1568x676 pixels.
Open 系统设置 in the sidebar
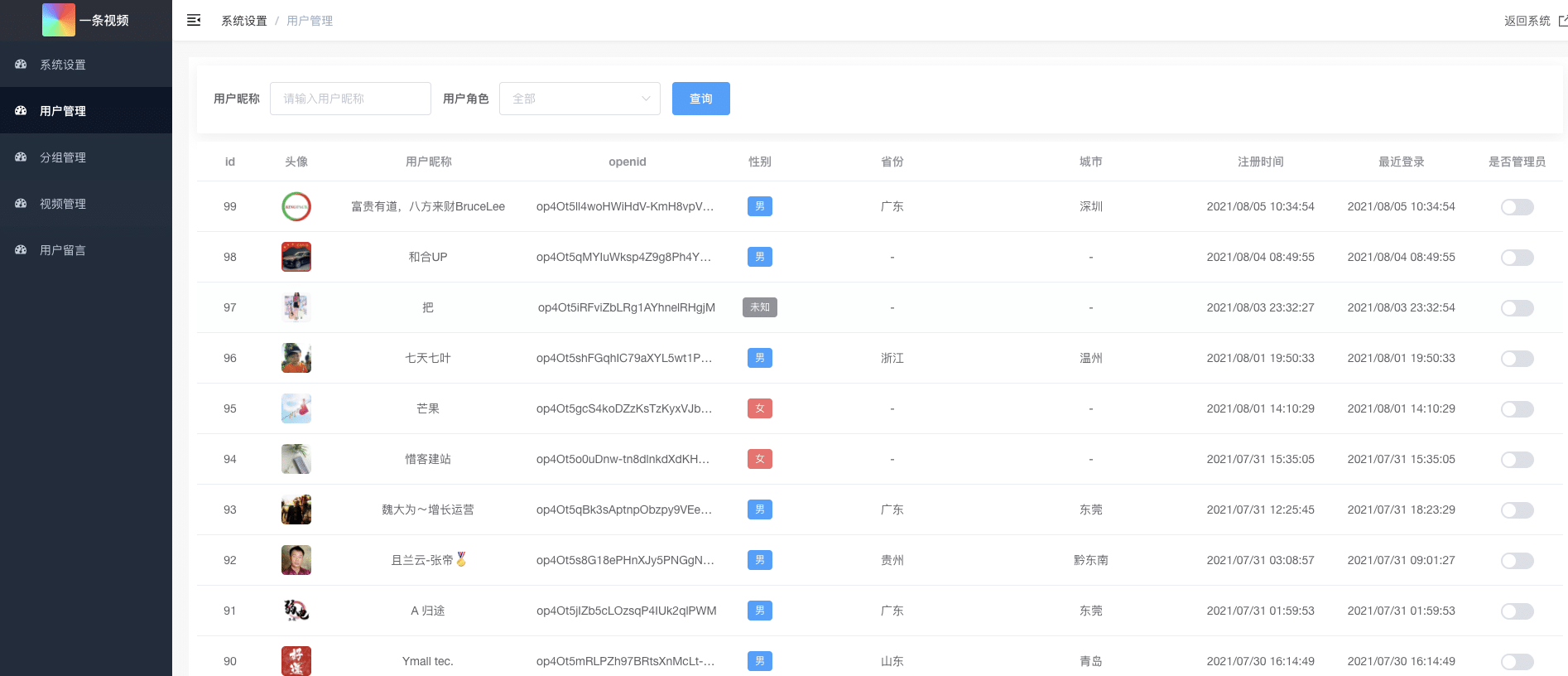86,64
